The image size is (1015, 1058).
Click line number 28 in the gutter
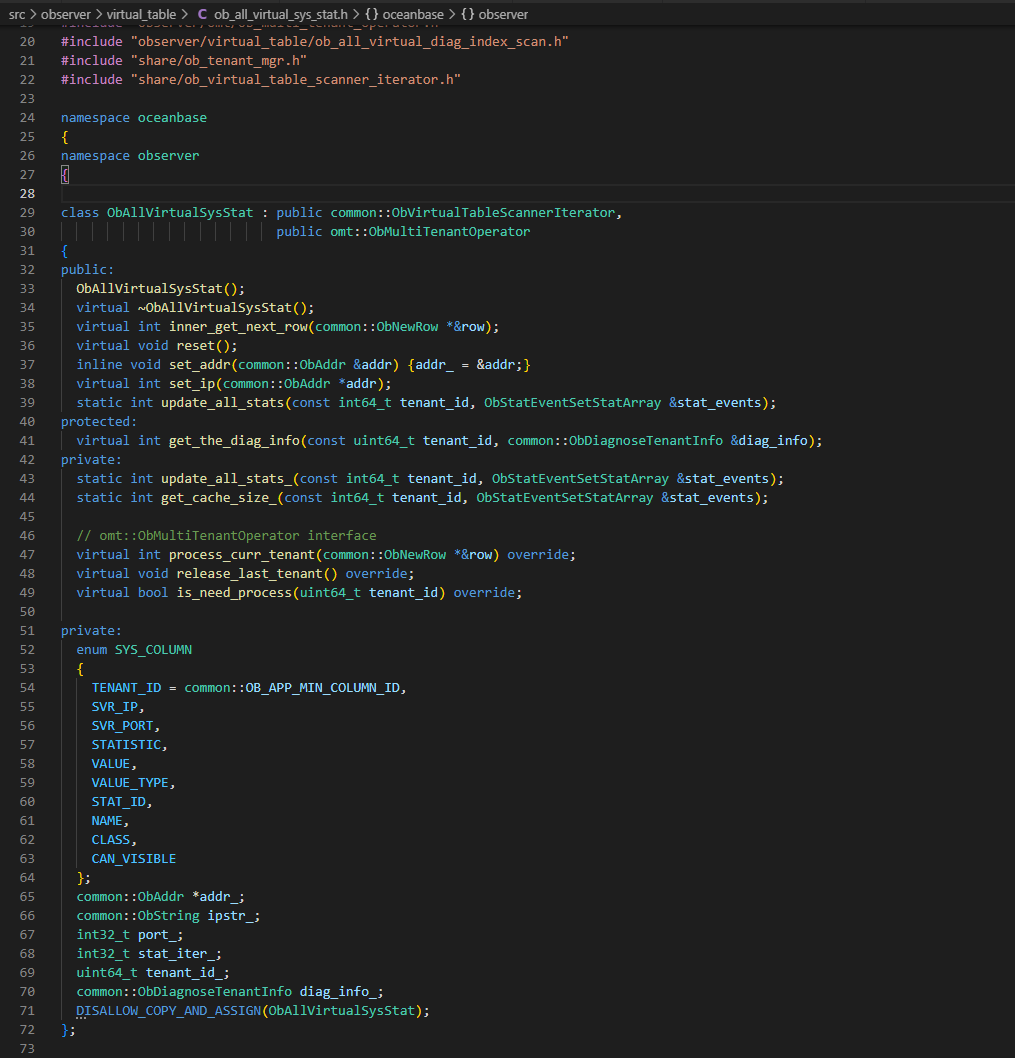click(27, 194)
